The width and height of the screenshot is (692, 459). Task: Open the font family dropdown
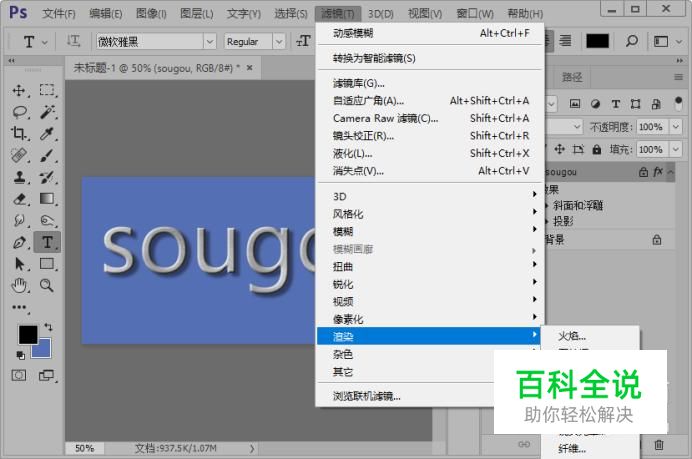(210, 42)
